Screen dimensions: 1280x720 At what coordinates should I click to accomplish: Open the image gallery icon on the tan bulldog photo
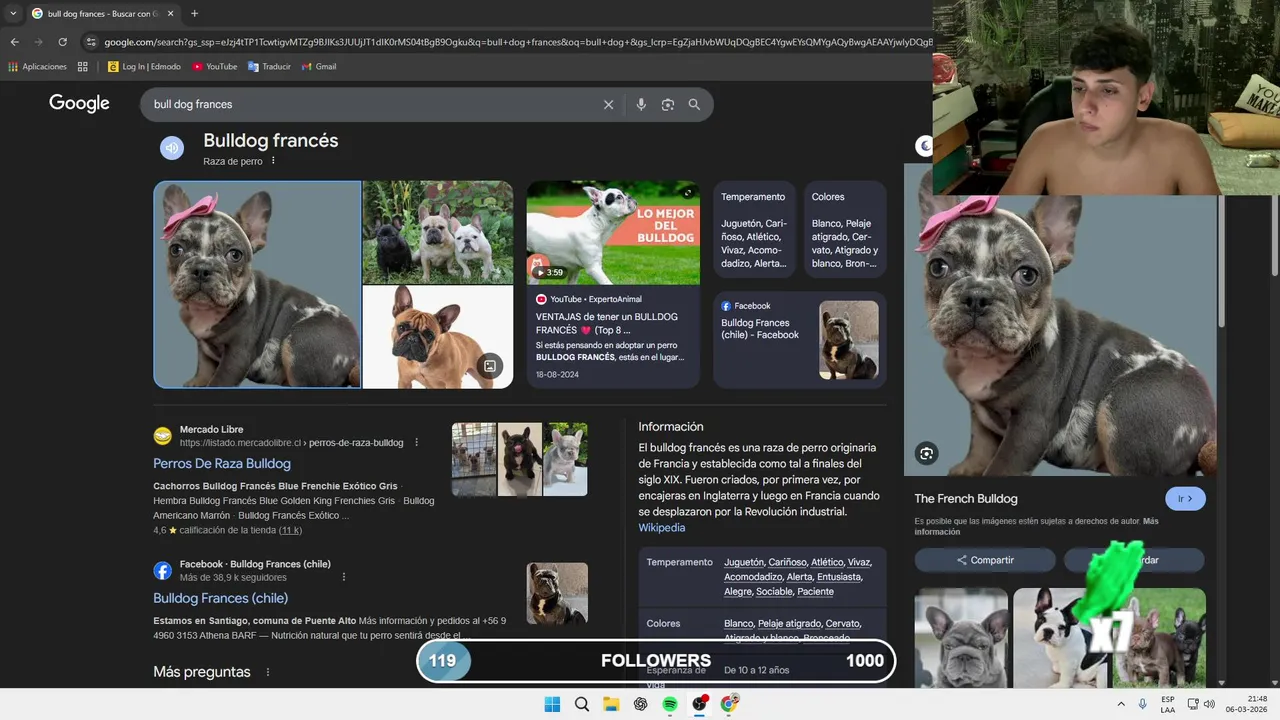pyautogui.click(x=490, y=366)
